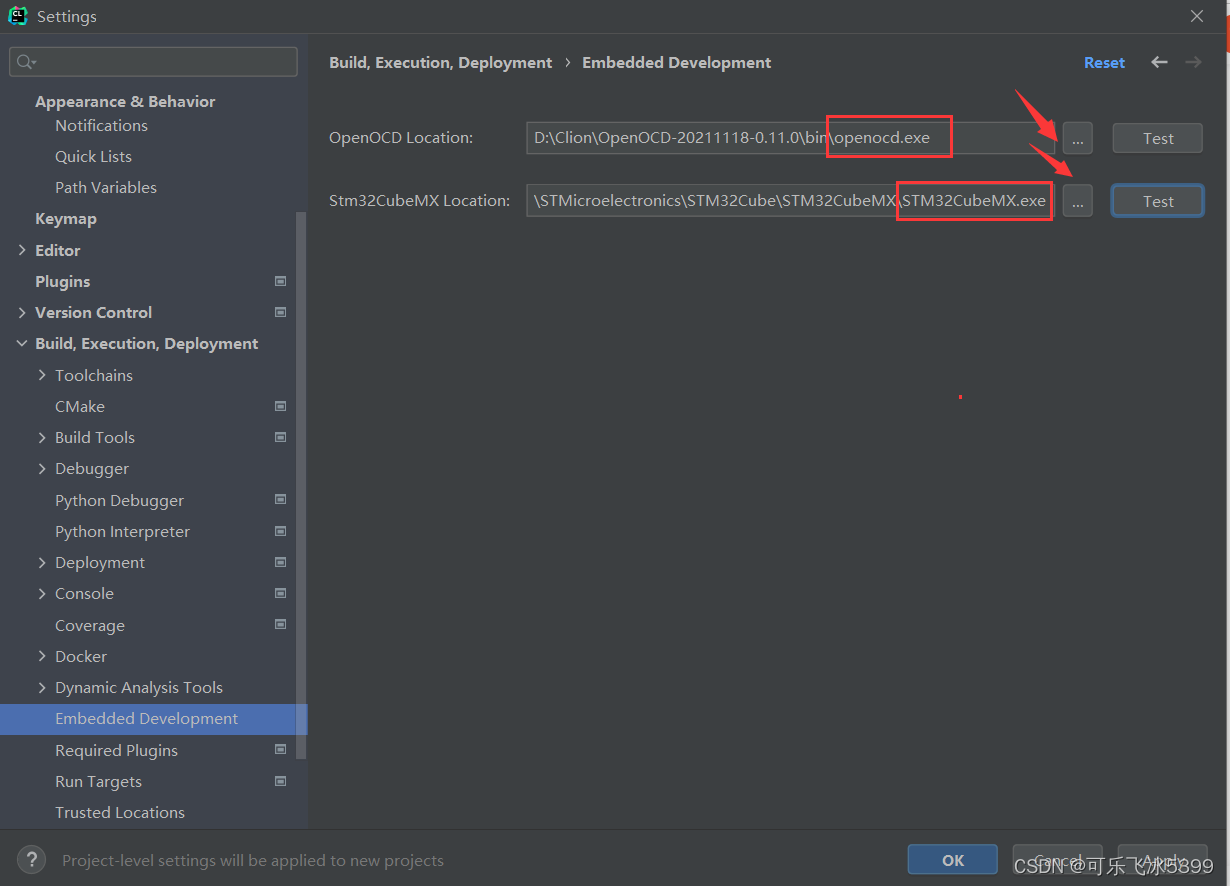Click the Reset link
The width and height of the screenshot is (1230, 886).
point(1104,62)
